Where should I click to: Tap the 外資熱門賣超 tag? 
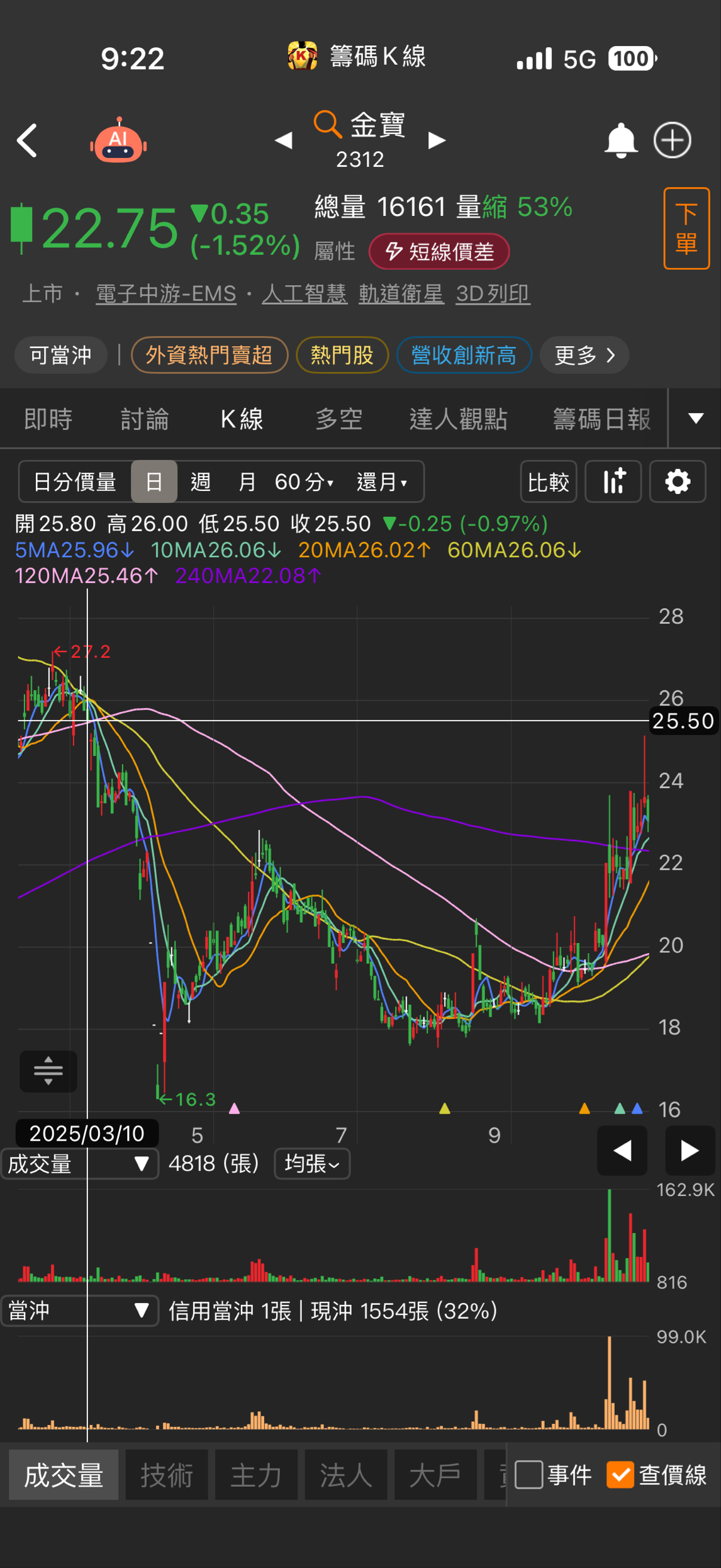click(x=210, y=355)
